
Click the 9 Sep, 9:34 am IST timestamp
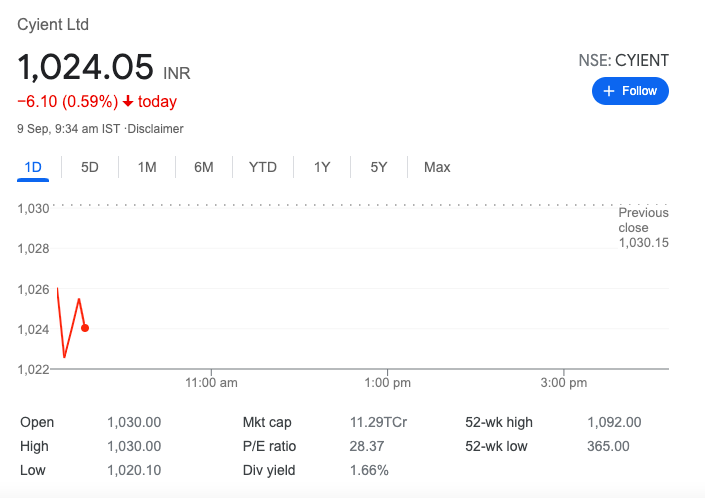click(x=68, y=129)
